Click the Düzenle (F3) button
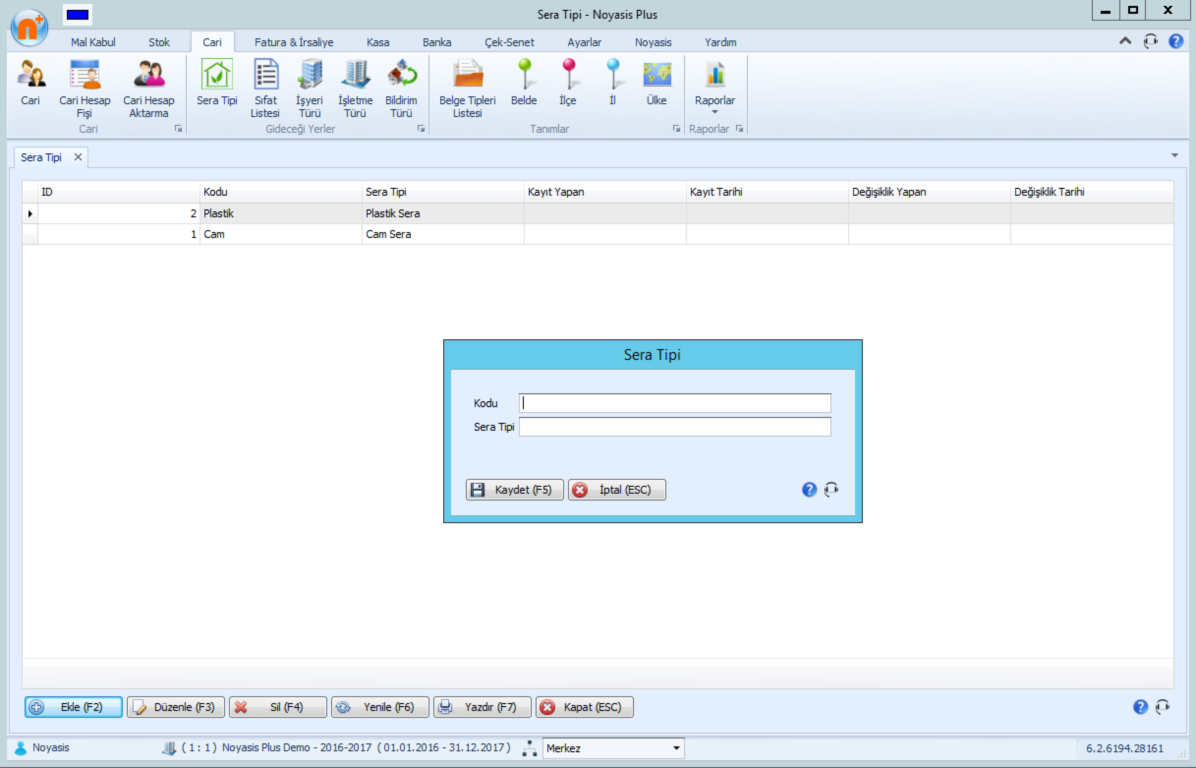This screenshot has width=1196, height=768. pyautogui.click(x=176, y=707)
